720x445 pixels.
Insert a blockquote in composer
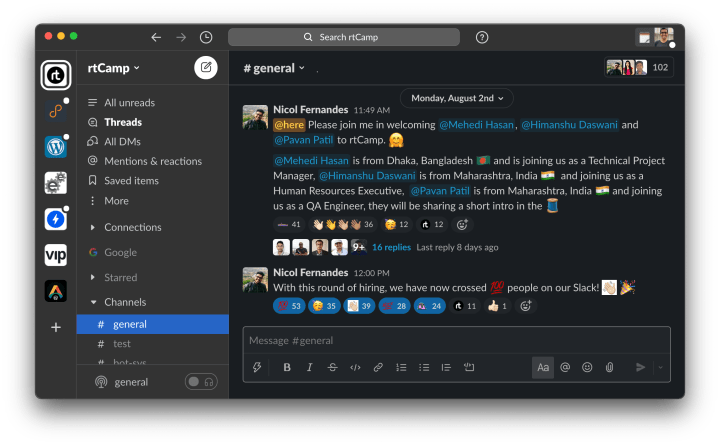coord(446,367)
